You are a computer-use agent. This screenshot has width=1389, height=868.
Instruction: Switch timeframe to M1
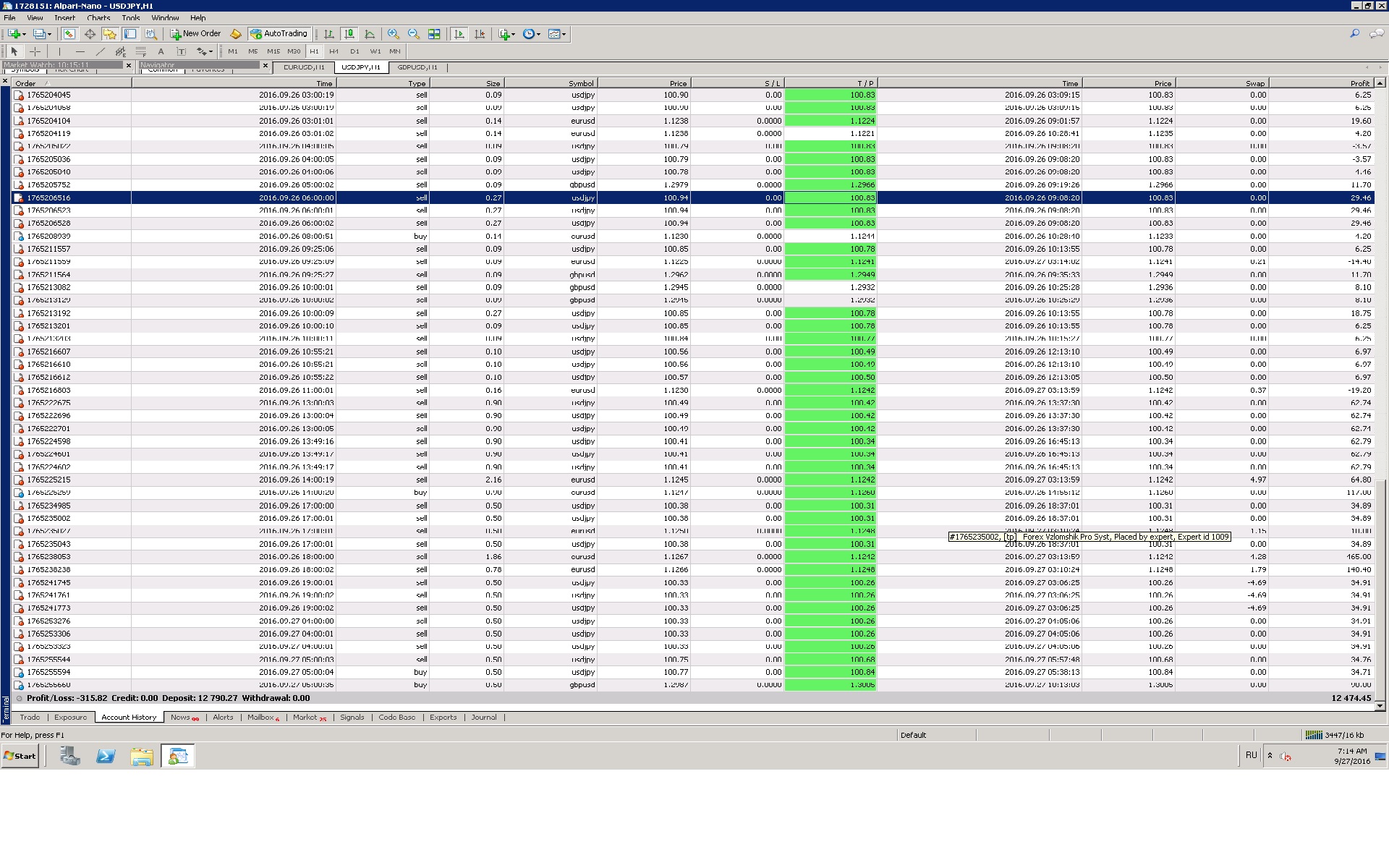pyautogui.click(x=232, y=51)
